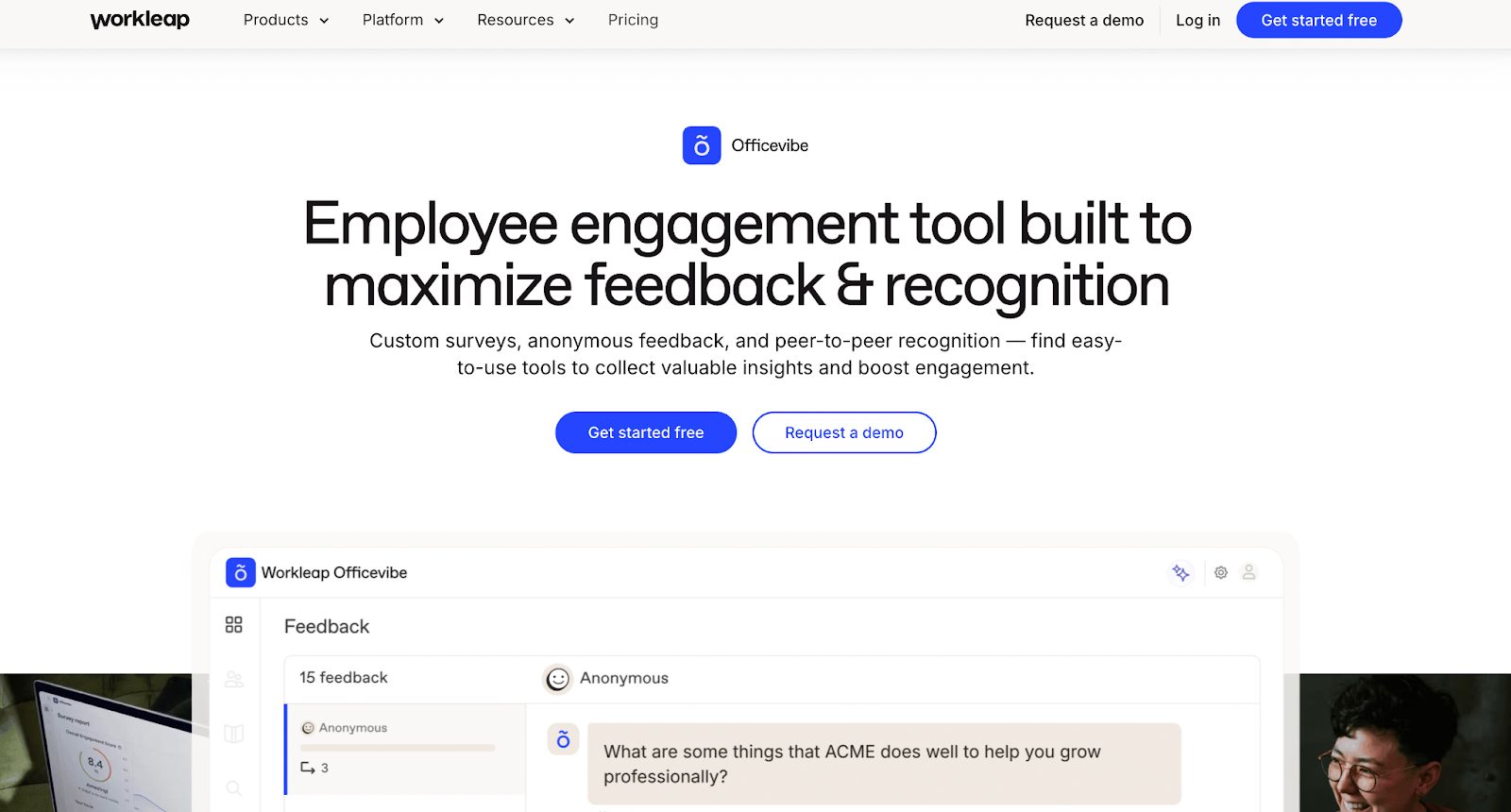Open the settings gear icon in the preview
Screen dimensions: 1511x812
pos(1221,572)
